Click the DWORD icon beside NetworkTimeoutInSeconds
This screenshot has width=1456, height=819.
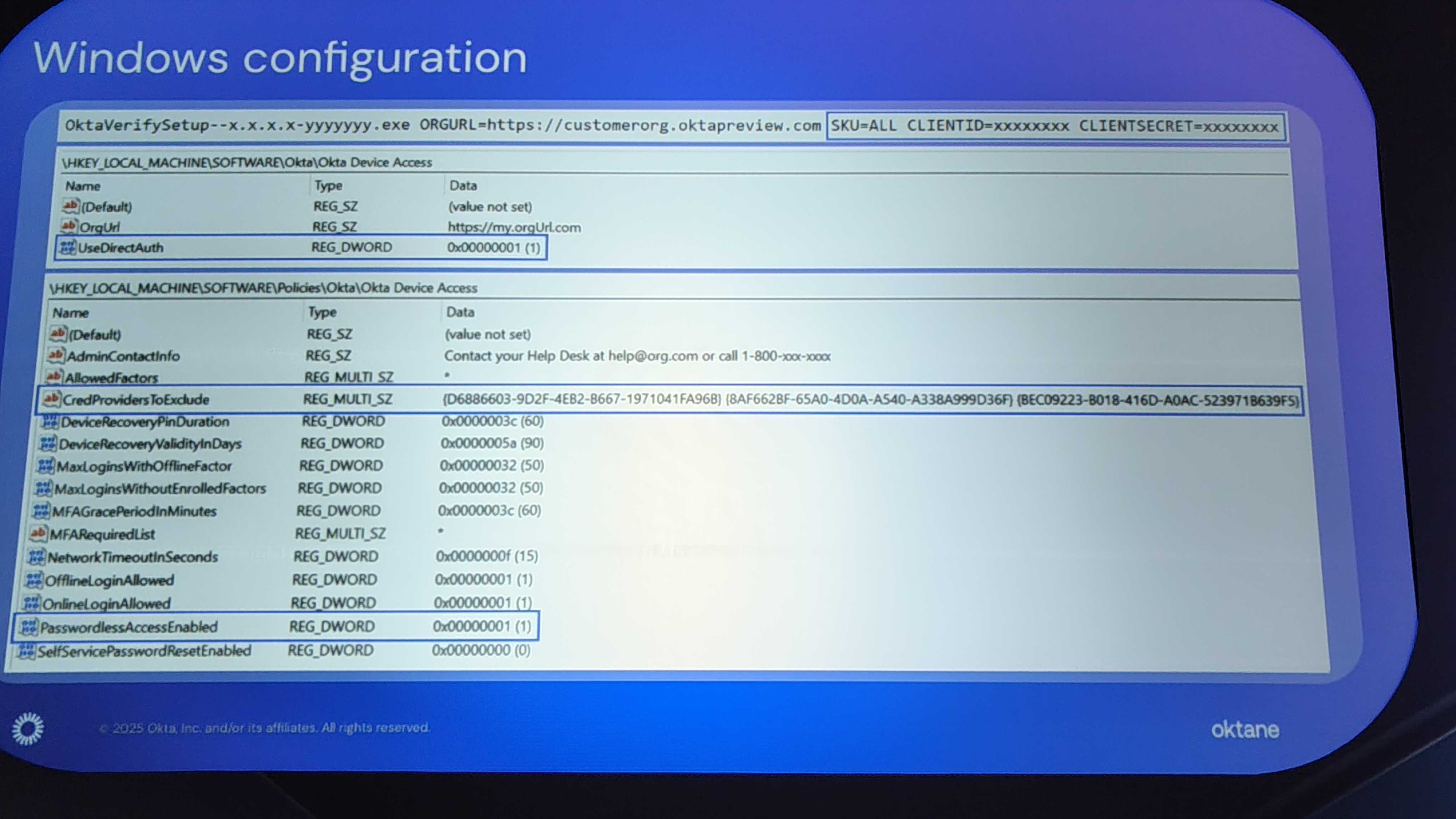click(37, 557)
